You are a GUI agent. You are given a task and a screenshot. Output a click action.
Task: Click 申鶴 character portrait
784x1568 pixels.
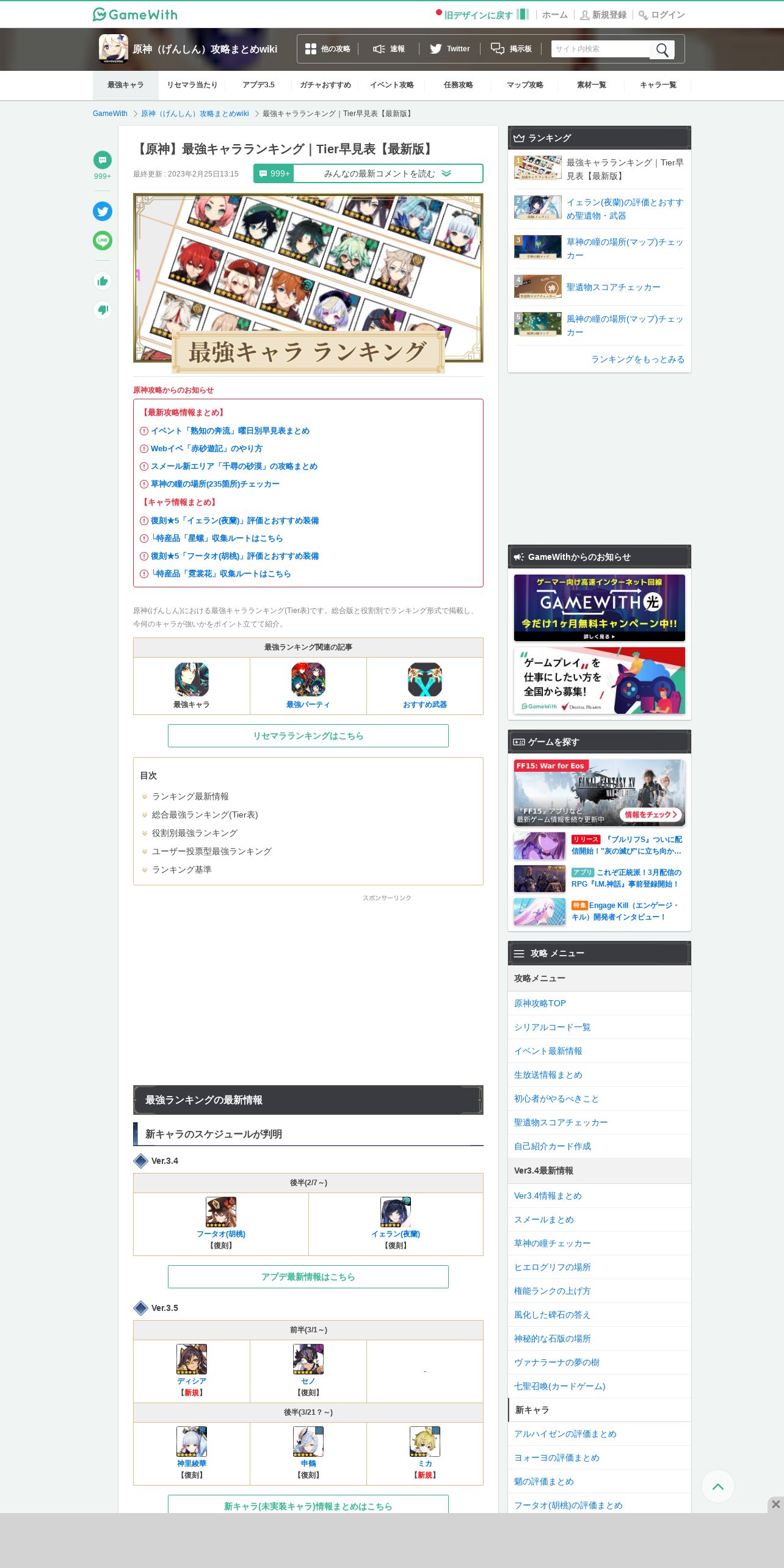308,1442
